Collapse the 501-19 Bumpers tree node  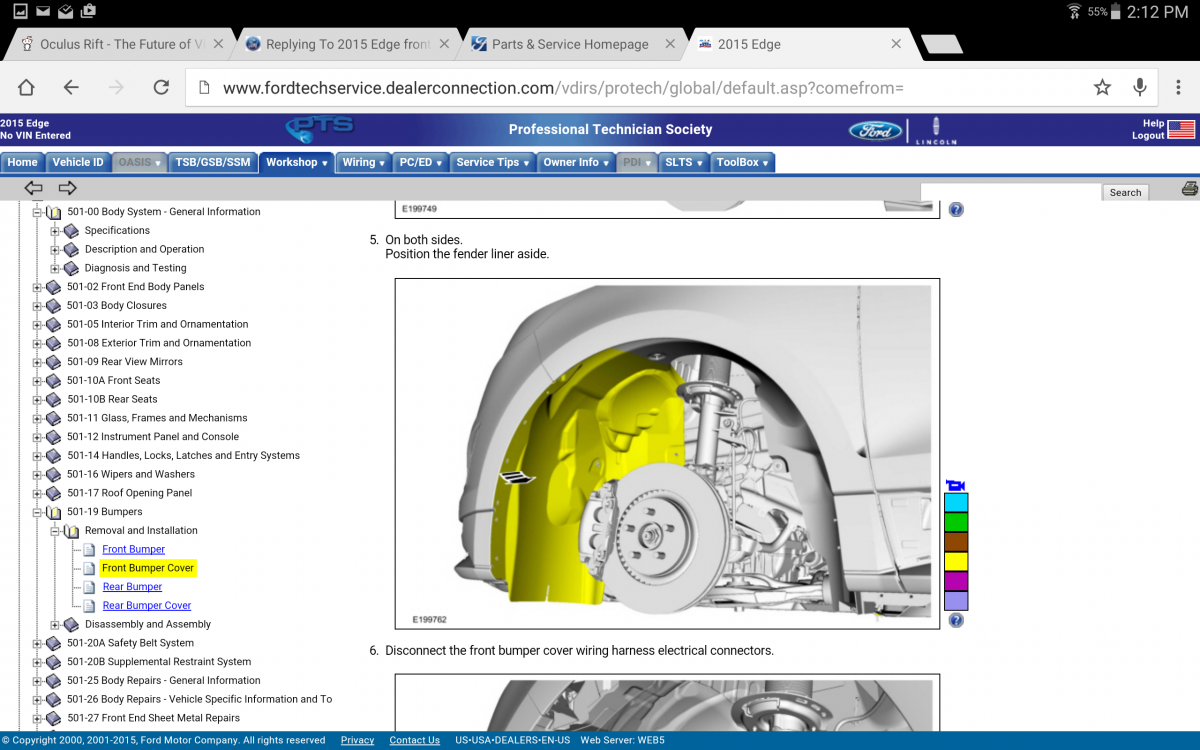click(x=38, y=512)
